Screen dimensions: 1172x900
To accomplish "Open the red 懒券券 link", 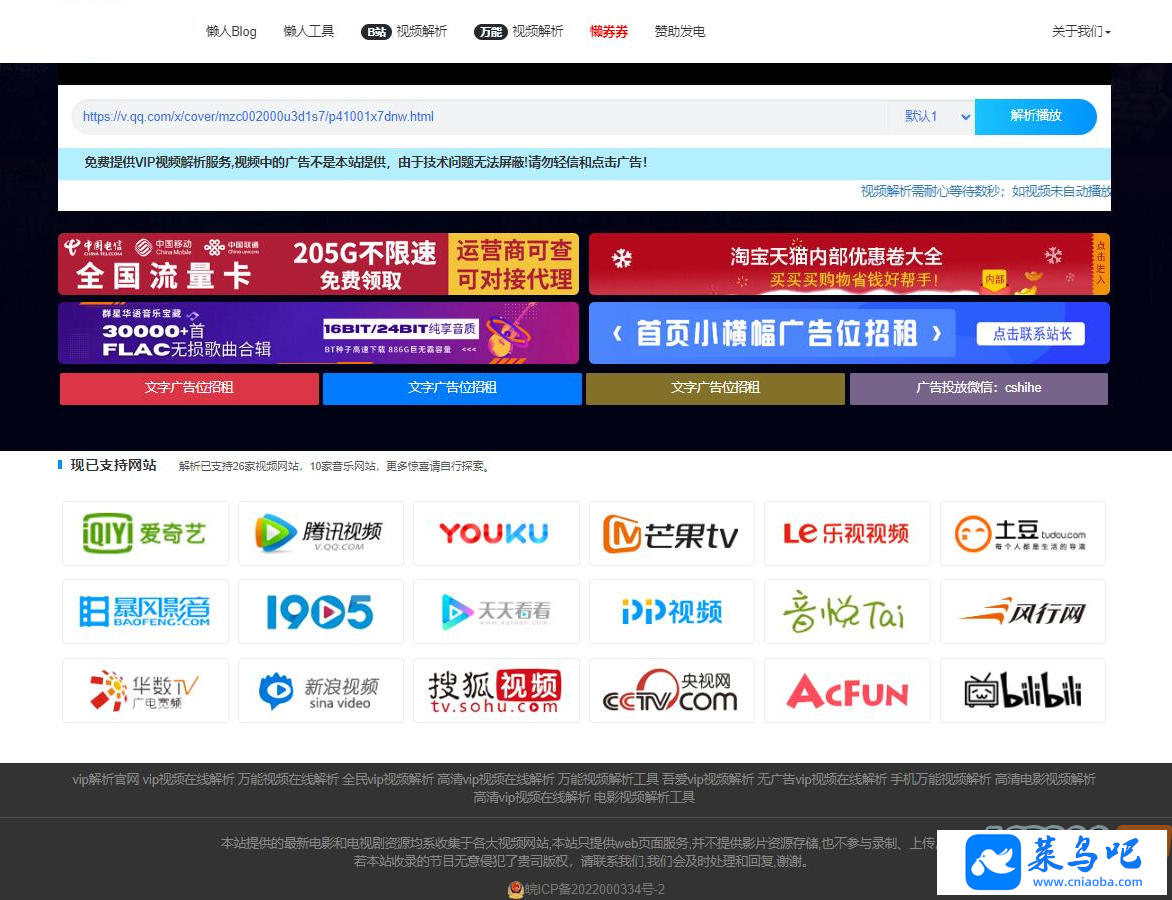I will 608,31.
